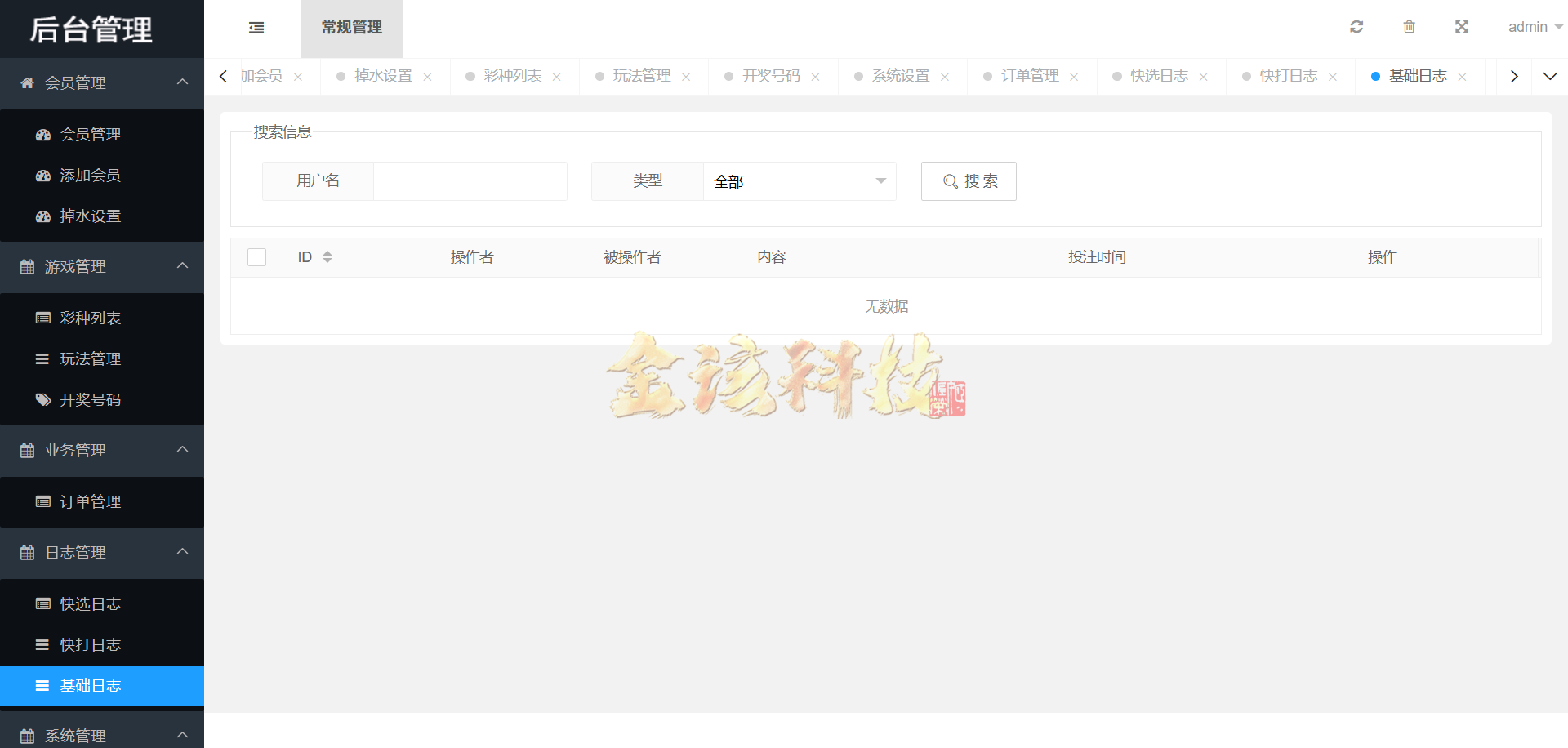Viewport: 1568px width, 748px height.
Task: Enter fullscreen using the expand icon
Action: point(1462,26)
